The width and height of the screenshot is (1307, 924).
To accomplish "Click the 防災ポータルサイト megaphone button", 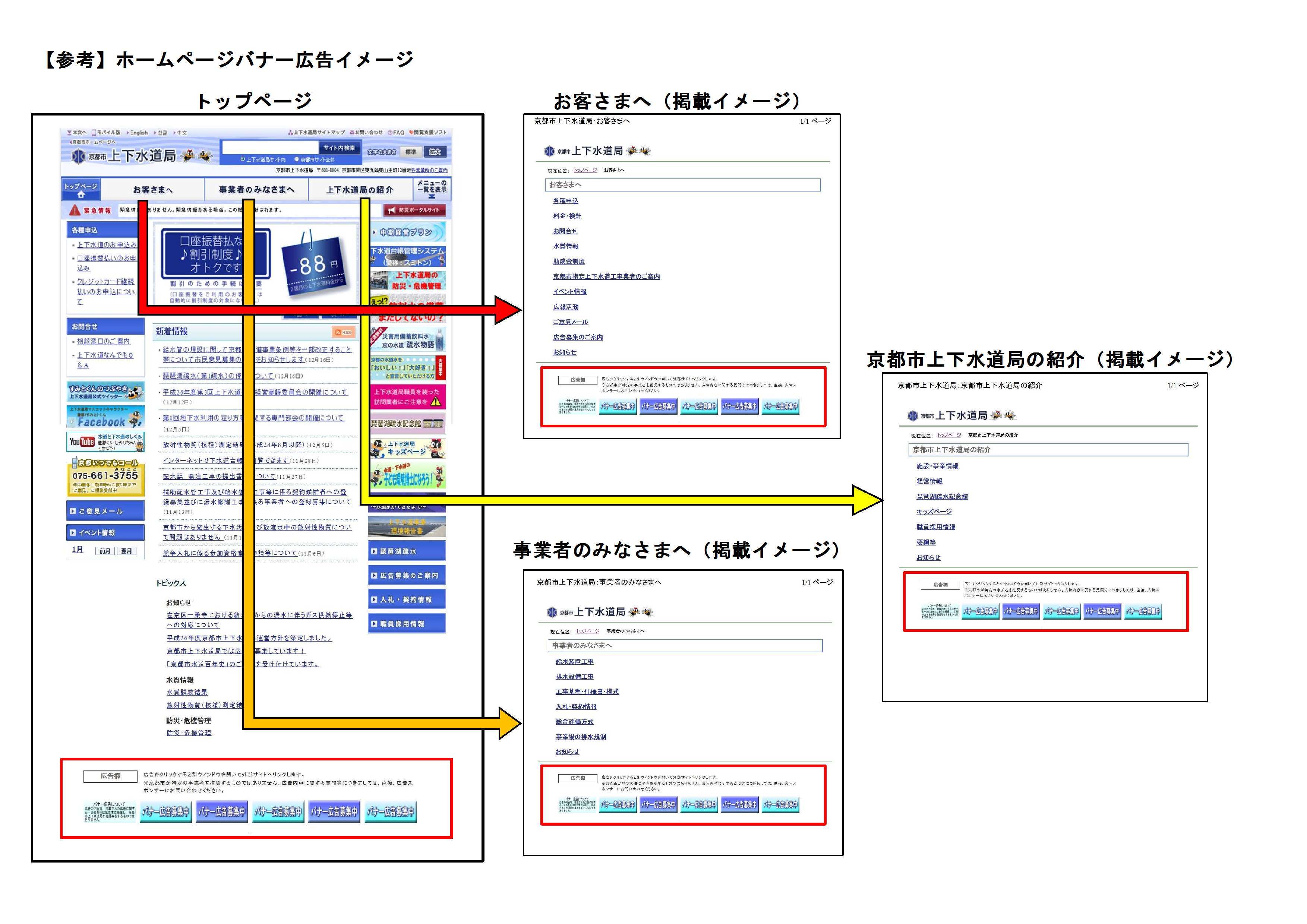I will [x=414, y=210].
